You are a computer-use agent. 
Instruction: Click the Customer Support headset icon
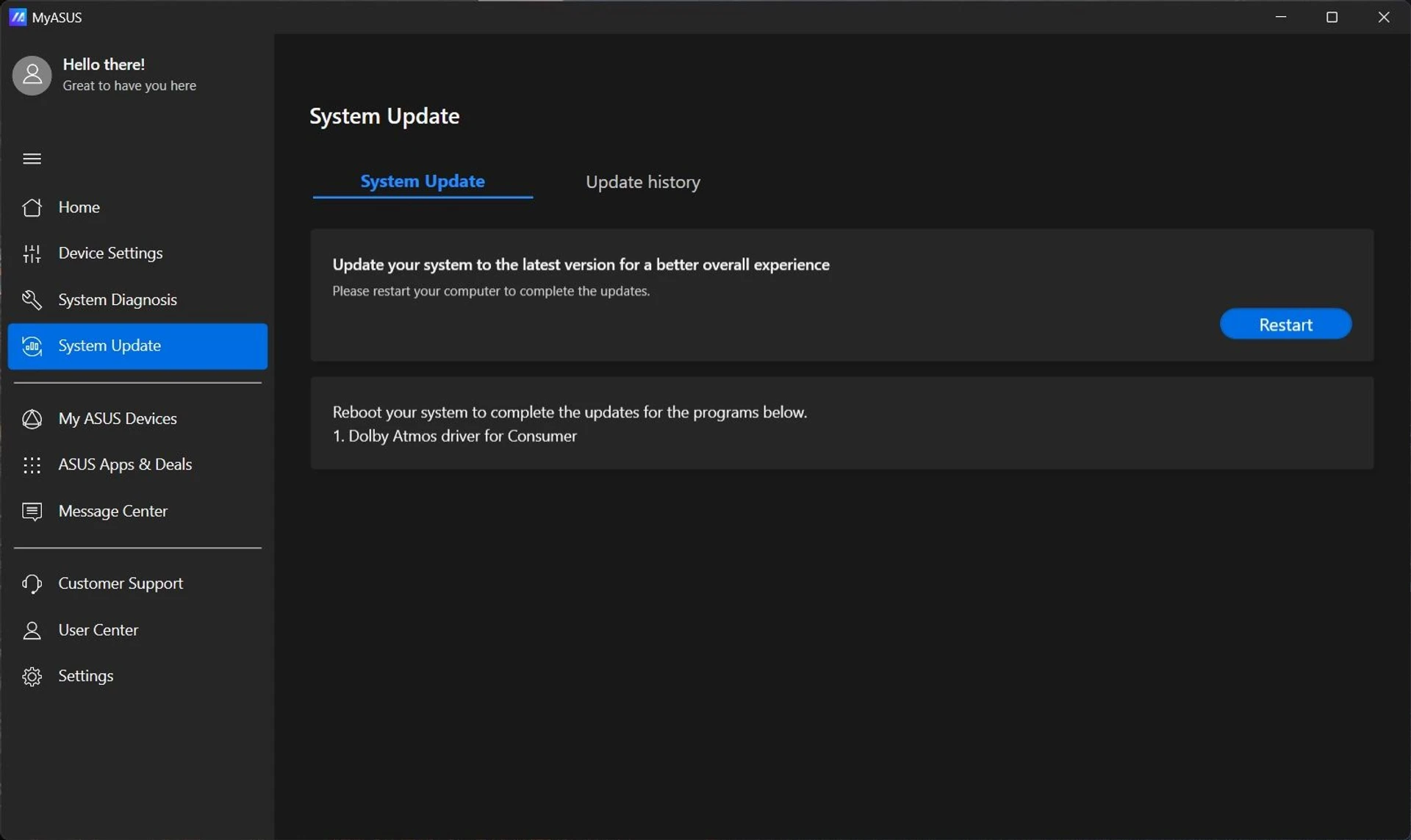(x=32, y=584)
